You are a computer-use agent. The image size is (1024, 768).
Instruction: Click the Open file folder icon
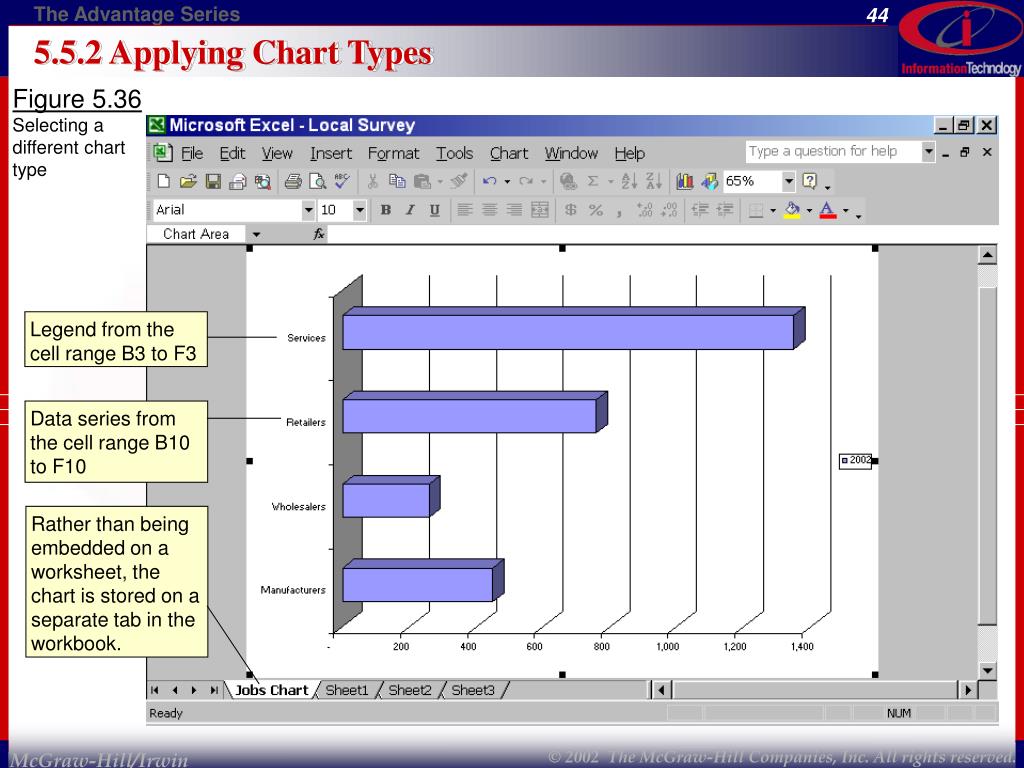click(188, 182)
